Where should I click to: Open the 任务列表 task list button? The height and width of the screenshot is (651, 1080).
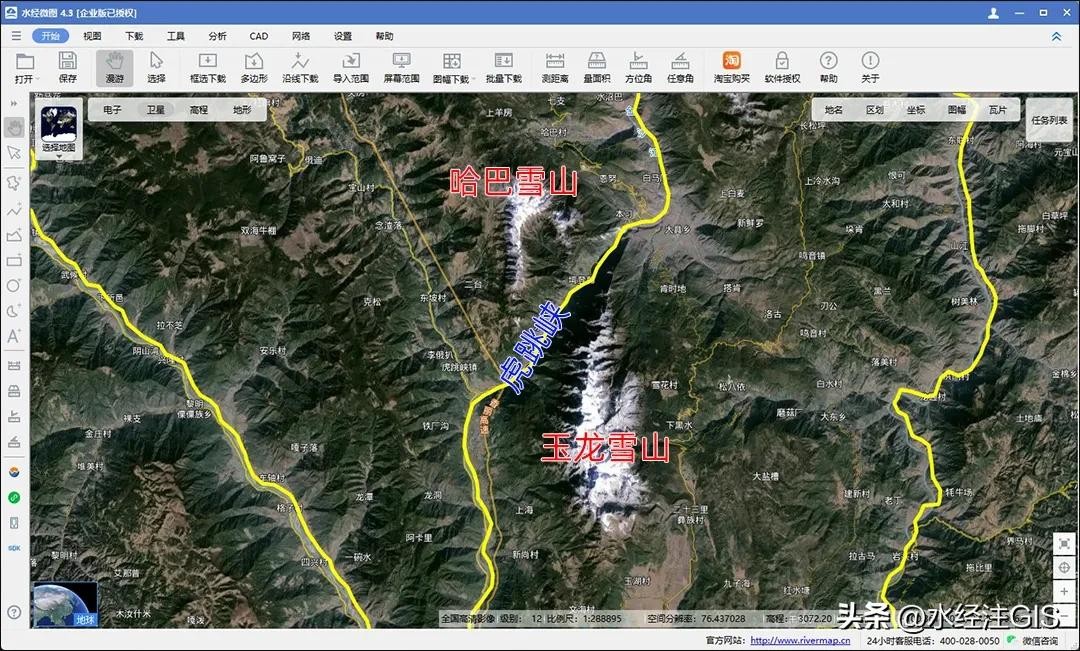[1049, 120]
